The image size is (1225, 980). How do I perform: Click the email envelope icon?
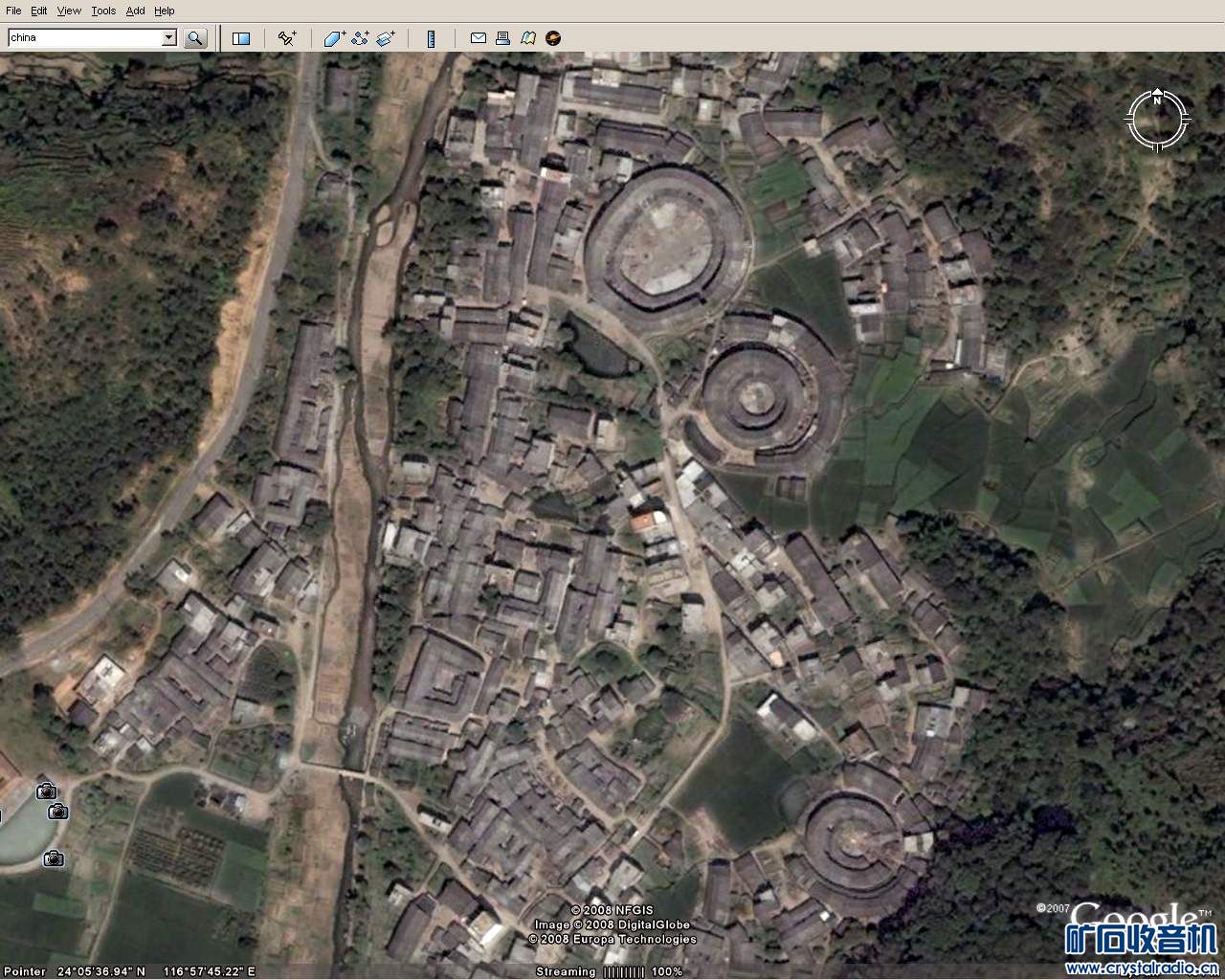478,38
